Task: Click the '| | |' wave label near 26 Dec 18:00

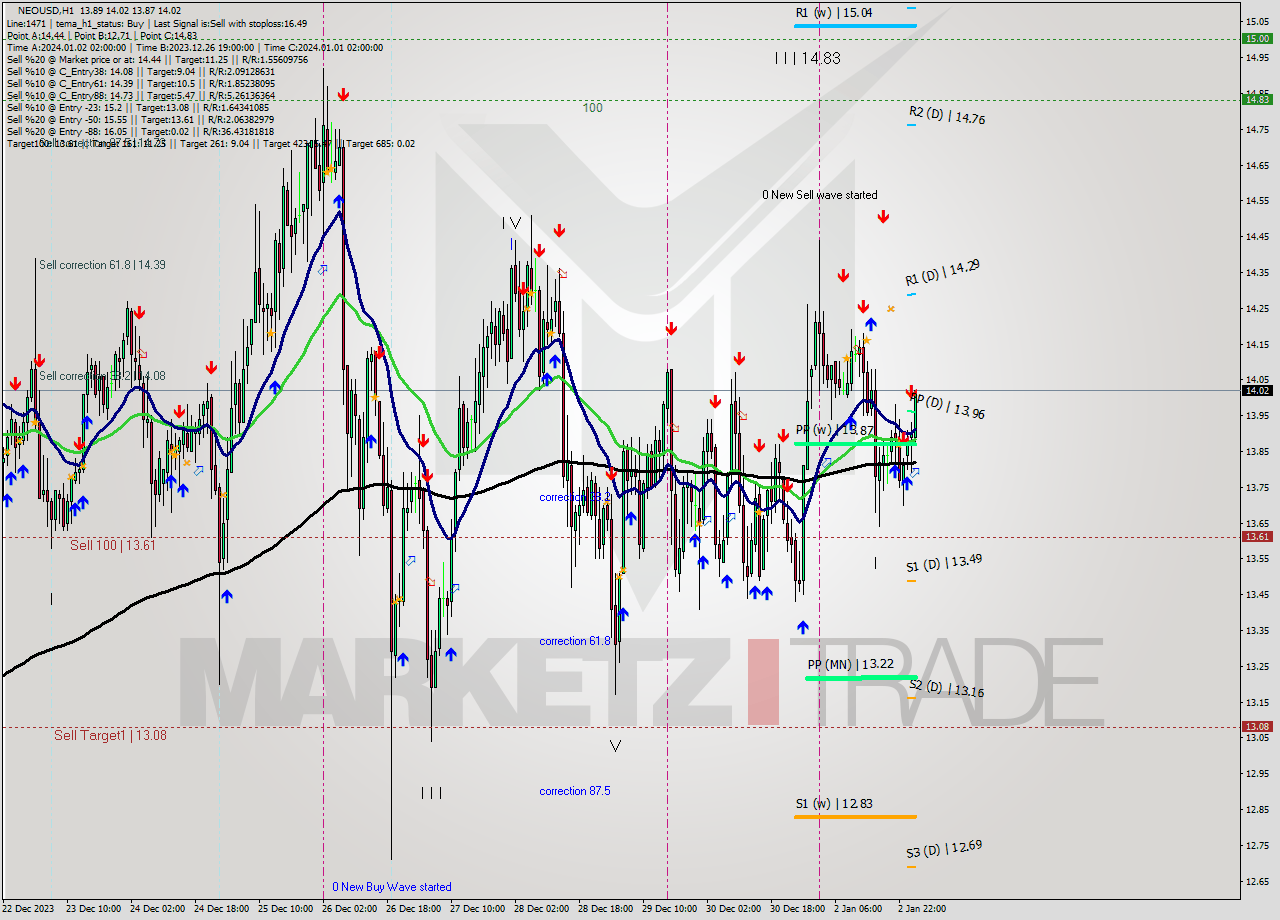Action: point(431,793)
